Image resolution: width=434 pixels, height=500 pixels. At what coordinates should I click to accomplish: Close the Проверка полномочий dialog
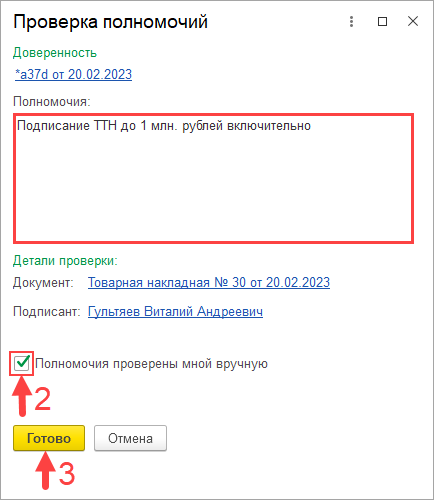pyautogui.click(x=413, y=21)
